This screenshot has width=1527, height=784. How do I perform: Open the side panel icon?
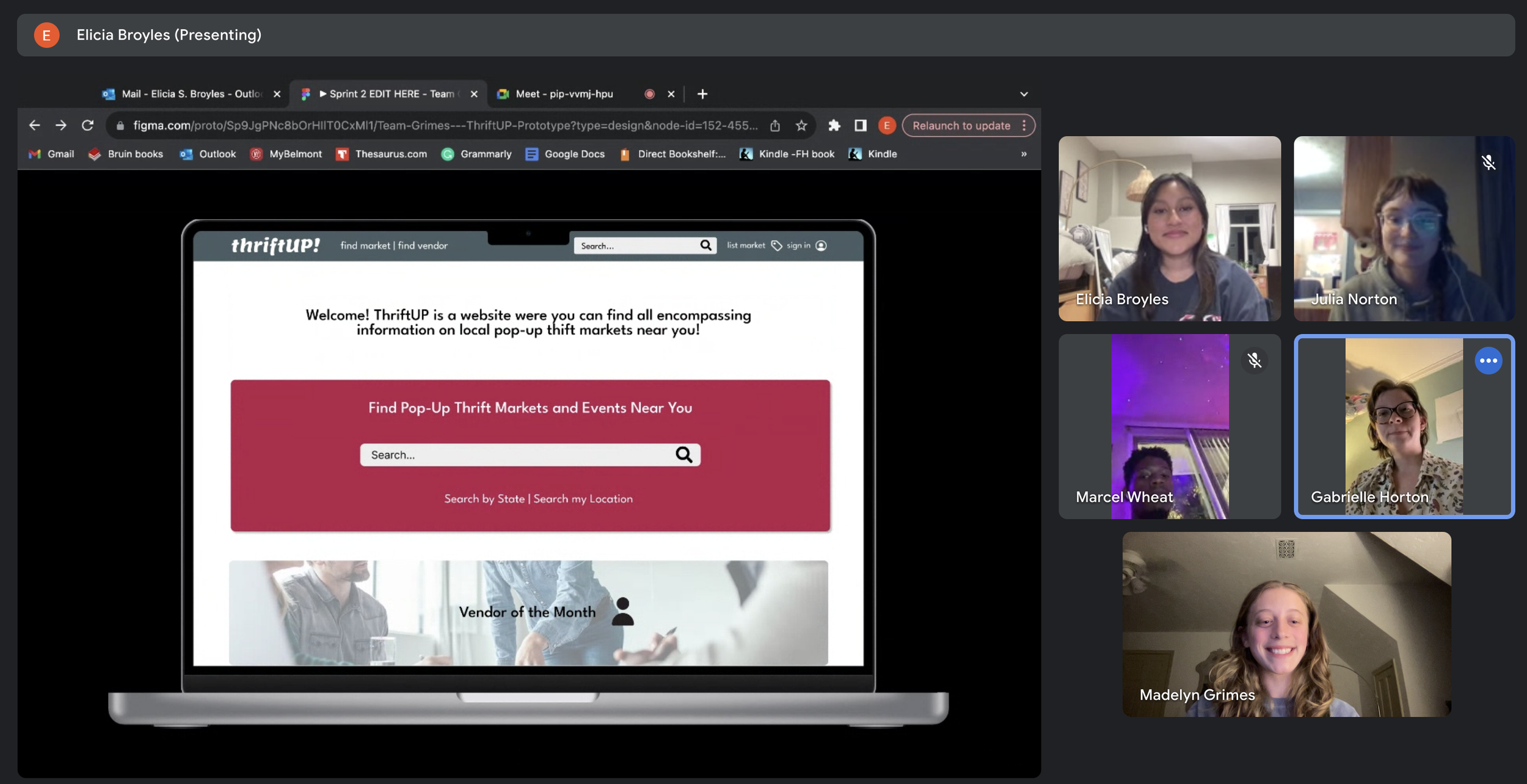[x=860, y=125]
